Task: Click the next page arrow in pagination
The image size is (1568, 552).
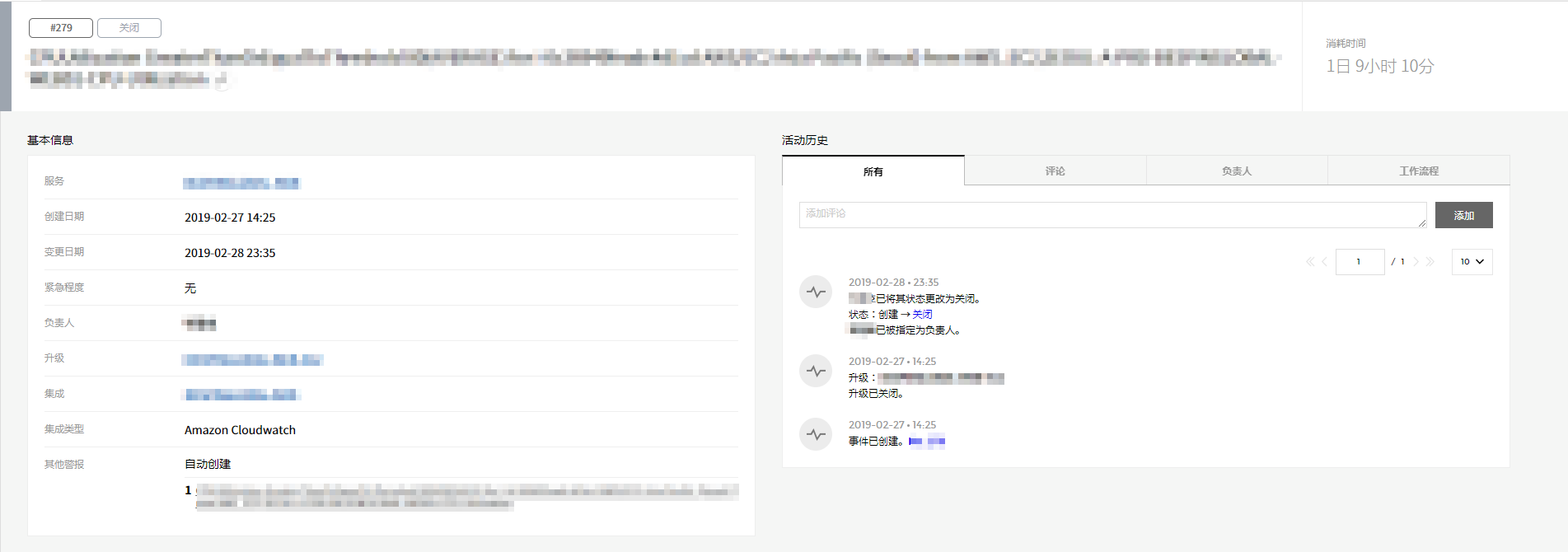Action: pyautogui.click(x=1416, y=262)
